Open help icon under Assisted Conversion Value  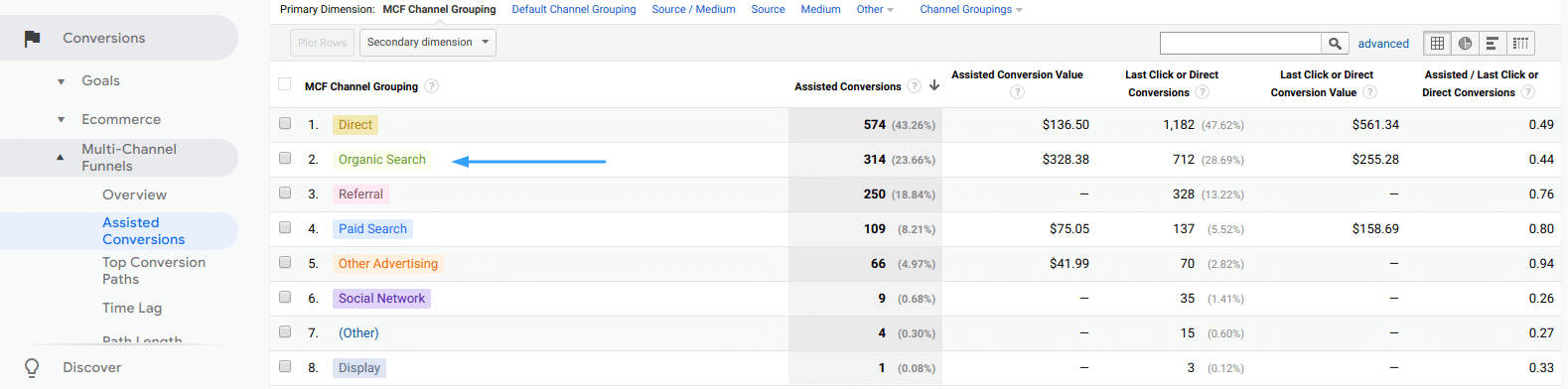[1017, 92]
